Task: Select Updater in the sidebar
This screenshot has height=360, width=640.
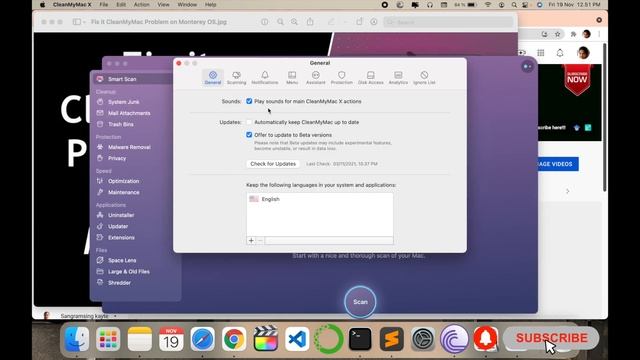Action: (118, 226)
